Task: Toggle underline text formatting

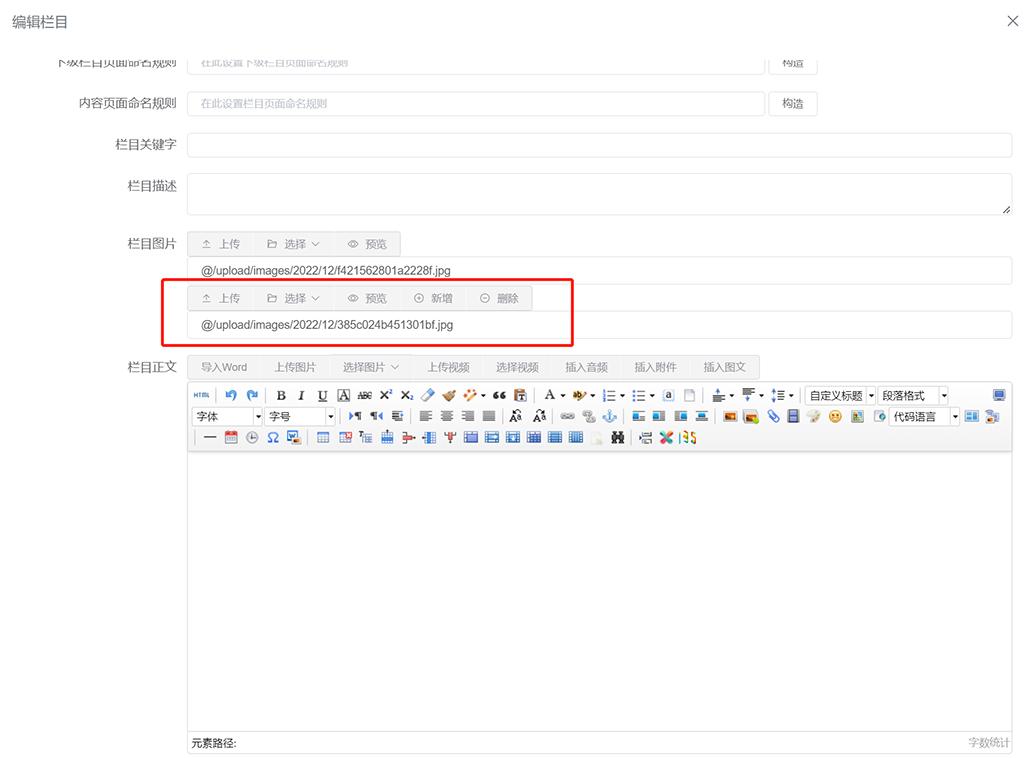Action: (x=322, y=396)
